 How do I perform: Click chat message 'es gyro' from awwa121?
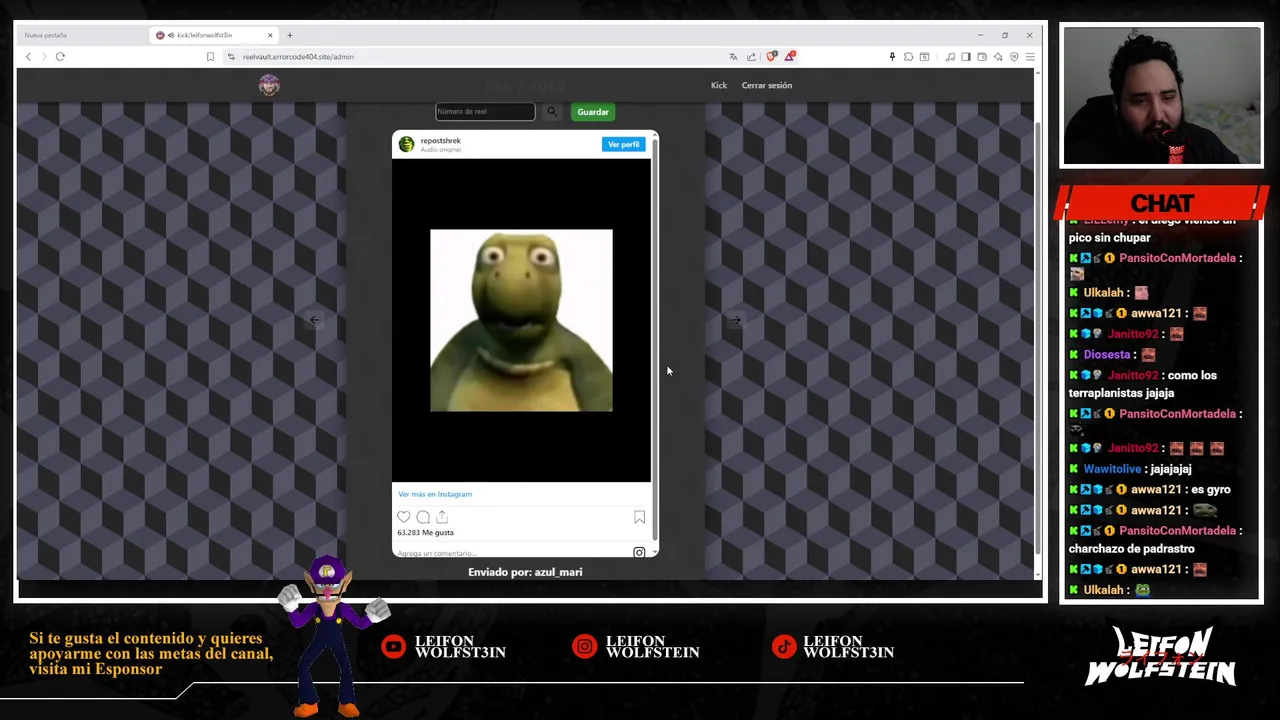point(1210,490)
